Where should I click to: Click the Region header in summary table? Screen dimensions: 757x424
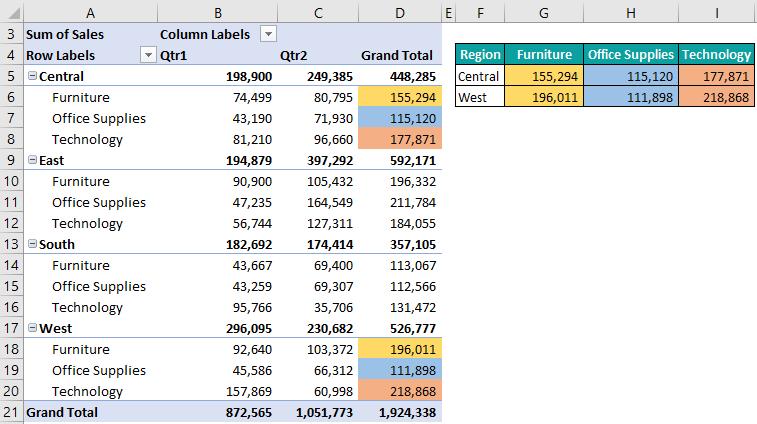[x=480, y=55]
